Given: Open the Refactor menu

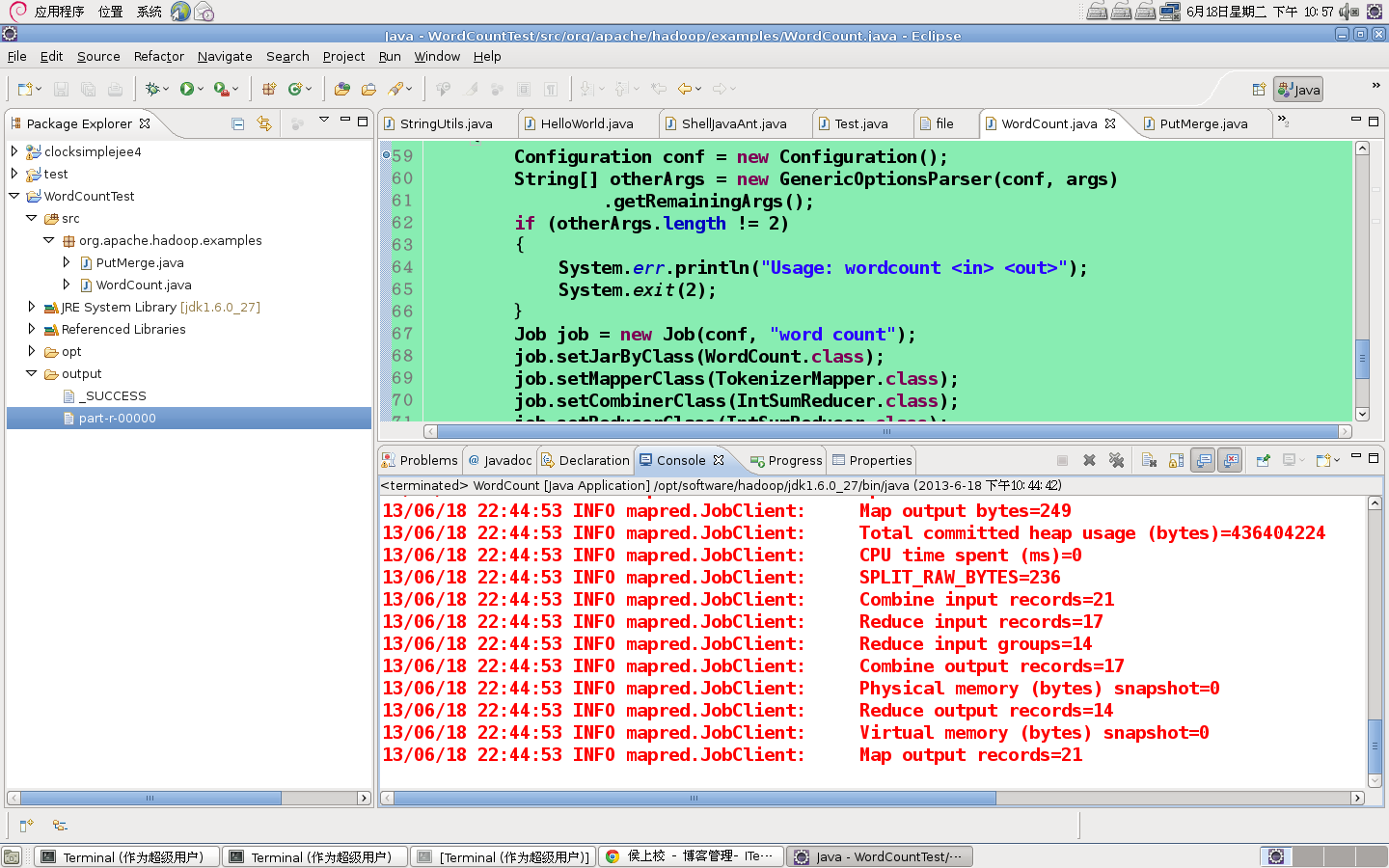Looking at the screenshot, I should click(x=158, y=56).
